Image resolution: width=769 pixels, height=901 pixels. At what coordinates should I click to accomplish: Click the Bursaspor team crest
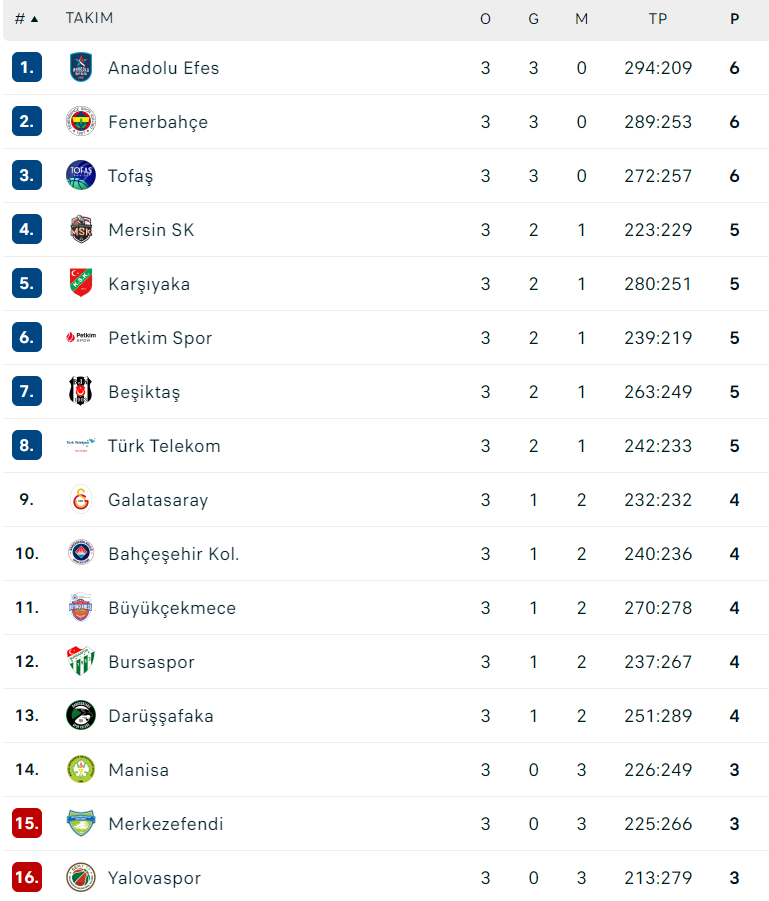[81, 662]
